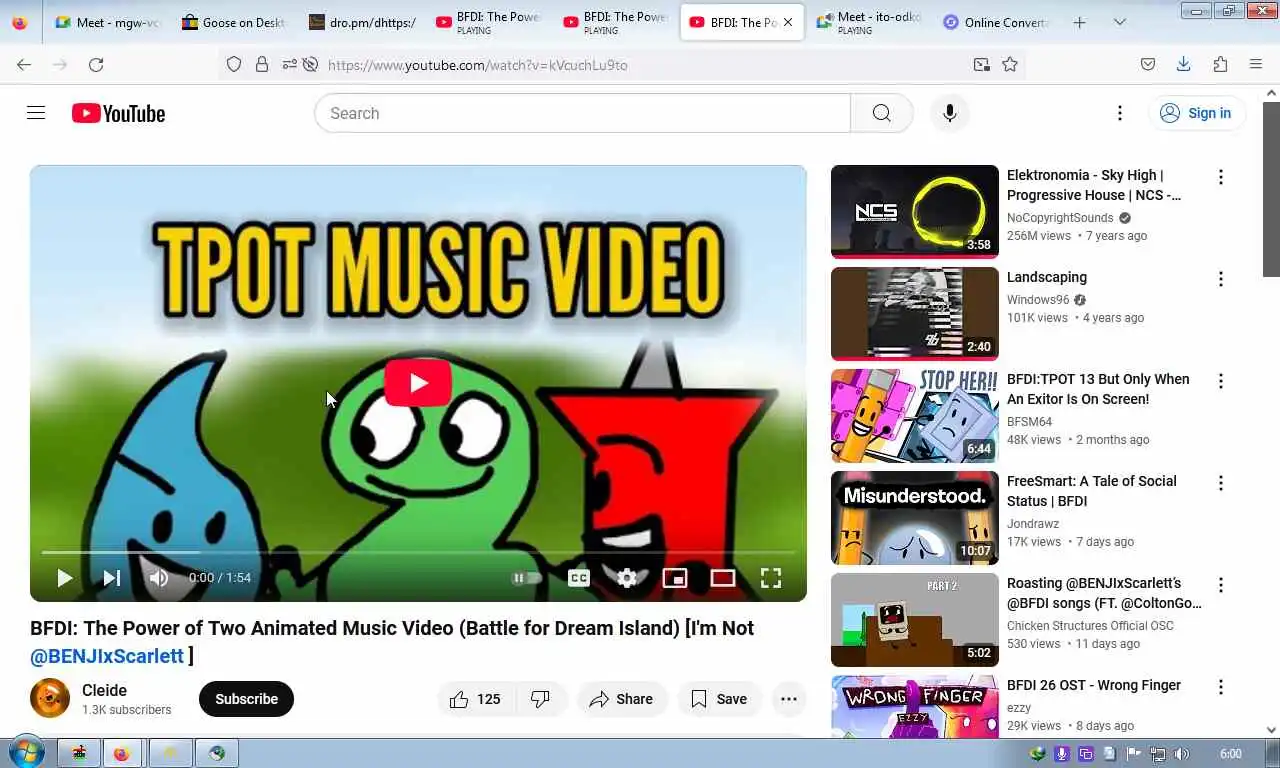
Task: Enable miniplayer mode
Action: 675,578
